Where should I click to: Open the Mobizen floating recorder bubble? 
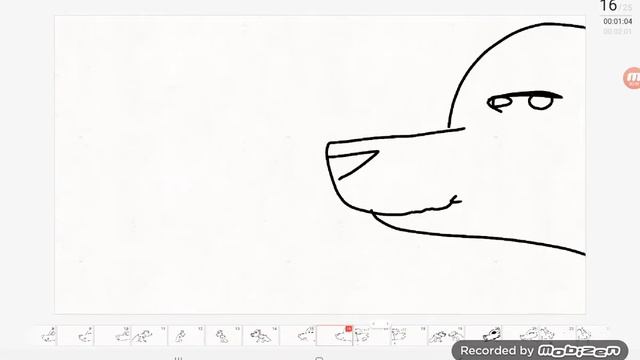point(632,78)
